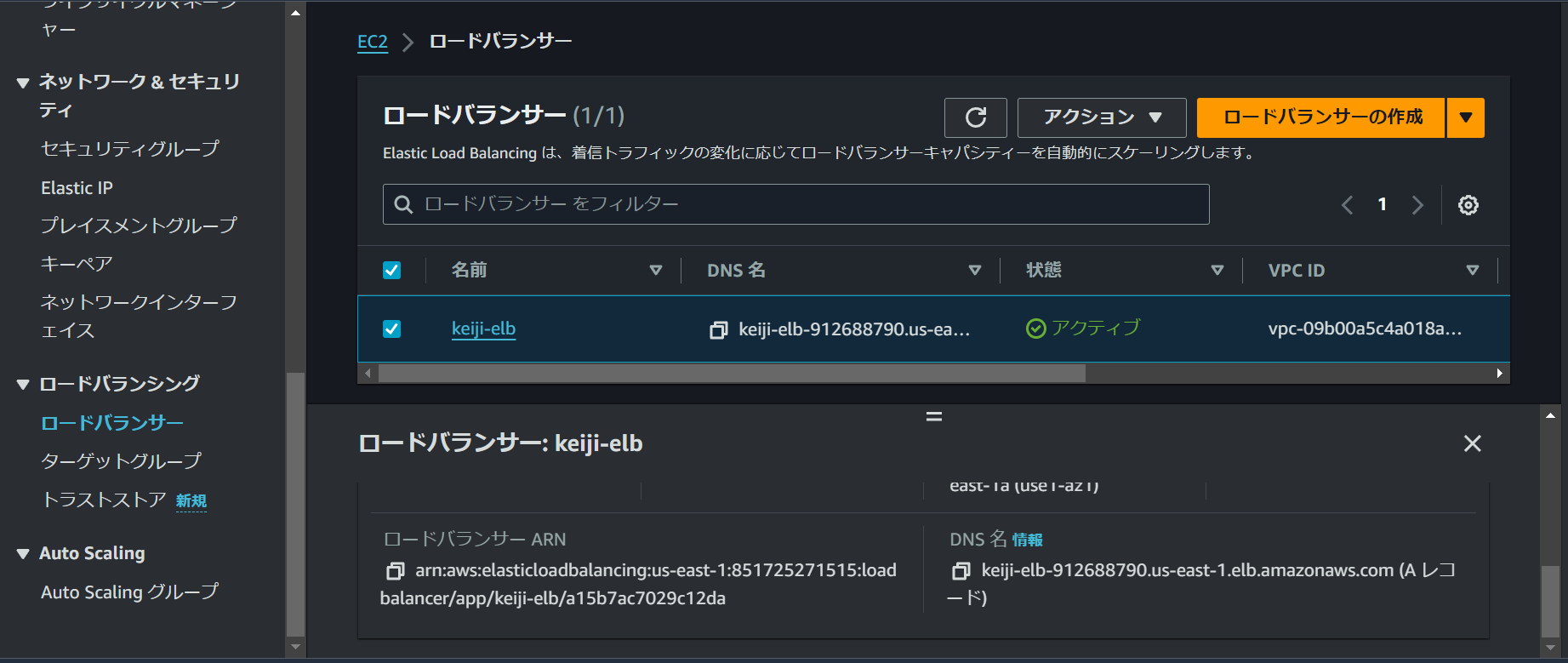1568x663 pixels.
Task: Open キーペア in sidebar
Action: point(77,264)
